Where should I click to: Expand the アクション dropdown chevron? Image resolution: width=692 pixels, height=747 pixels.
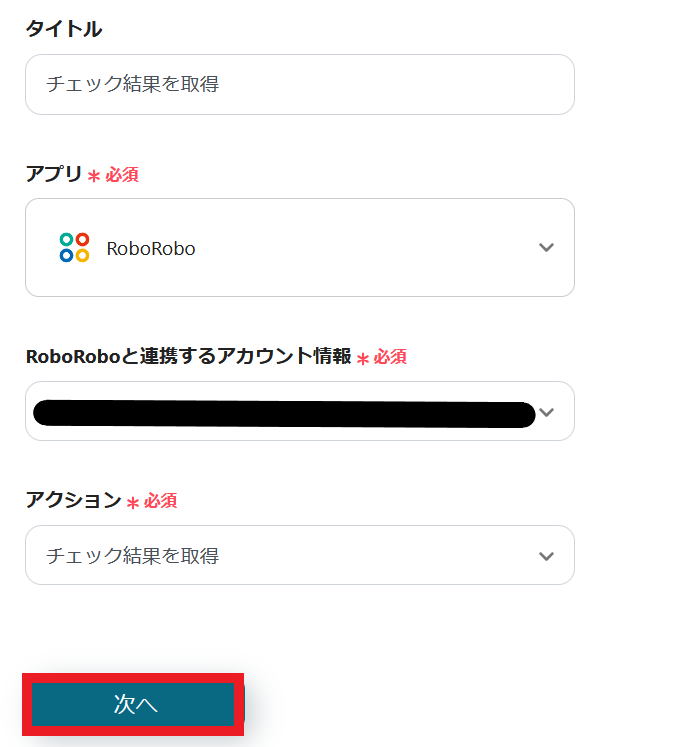pyautogui.click(x=546, y=556)
